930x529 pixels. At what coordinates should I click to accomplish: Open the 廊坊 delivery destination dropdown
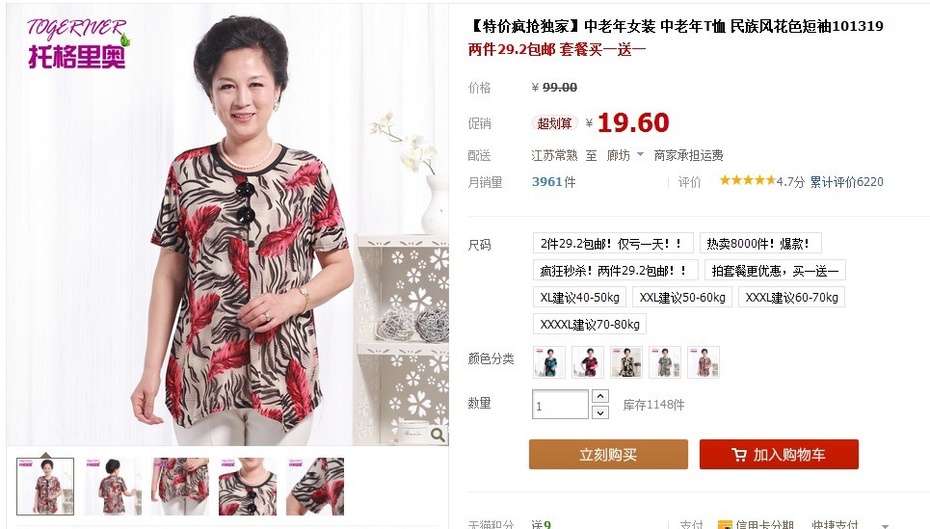(625, 155)
